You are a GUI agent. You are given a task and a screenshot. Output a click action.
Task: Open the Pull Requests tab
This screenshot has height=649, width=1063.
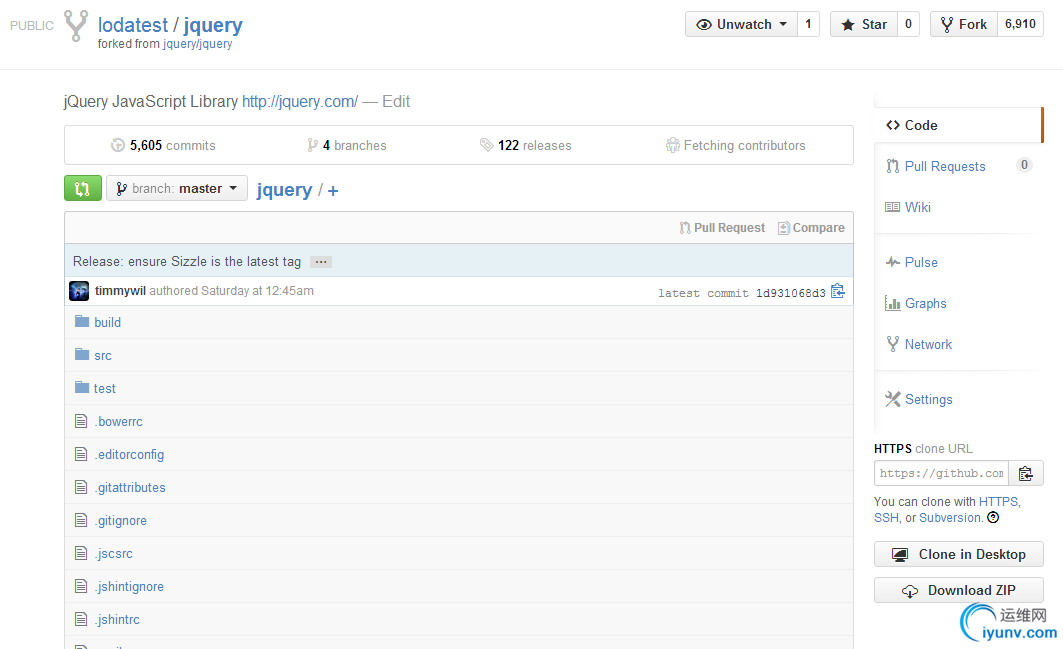[945, 166]
